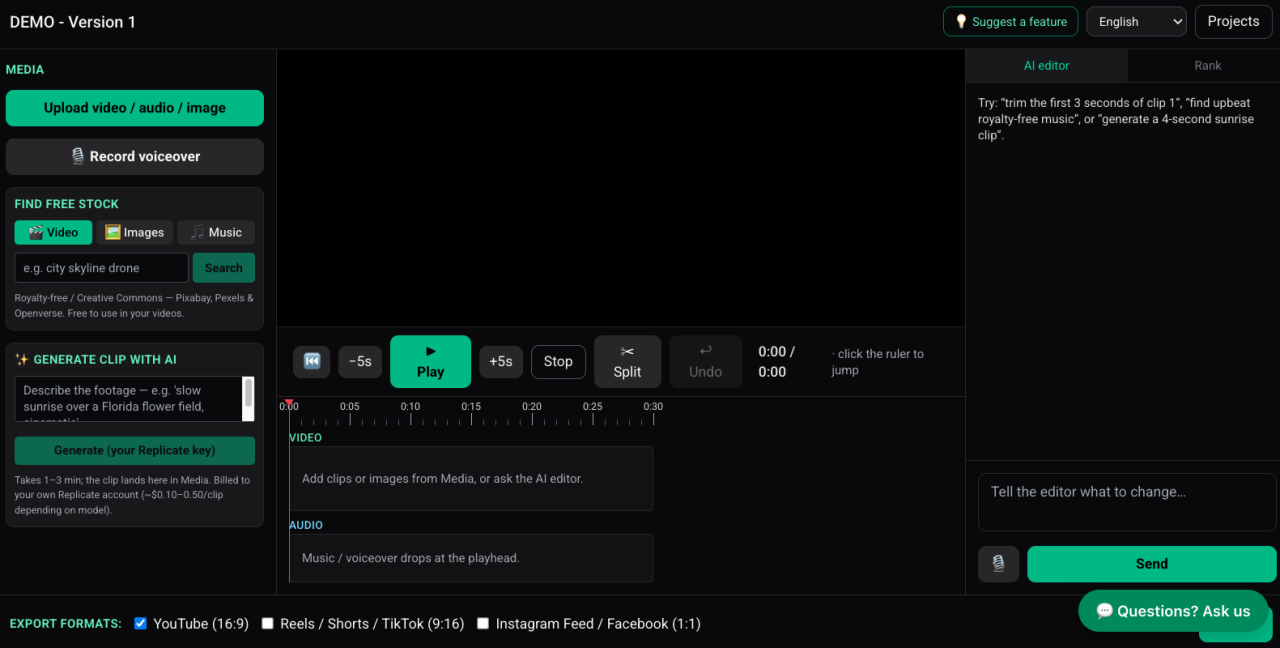Click the microphone icon beside Send
This screenshot has width=1280, height=648.
(x=998, y=564)
